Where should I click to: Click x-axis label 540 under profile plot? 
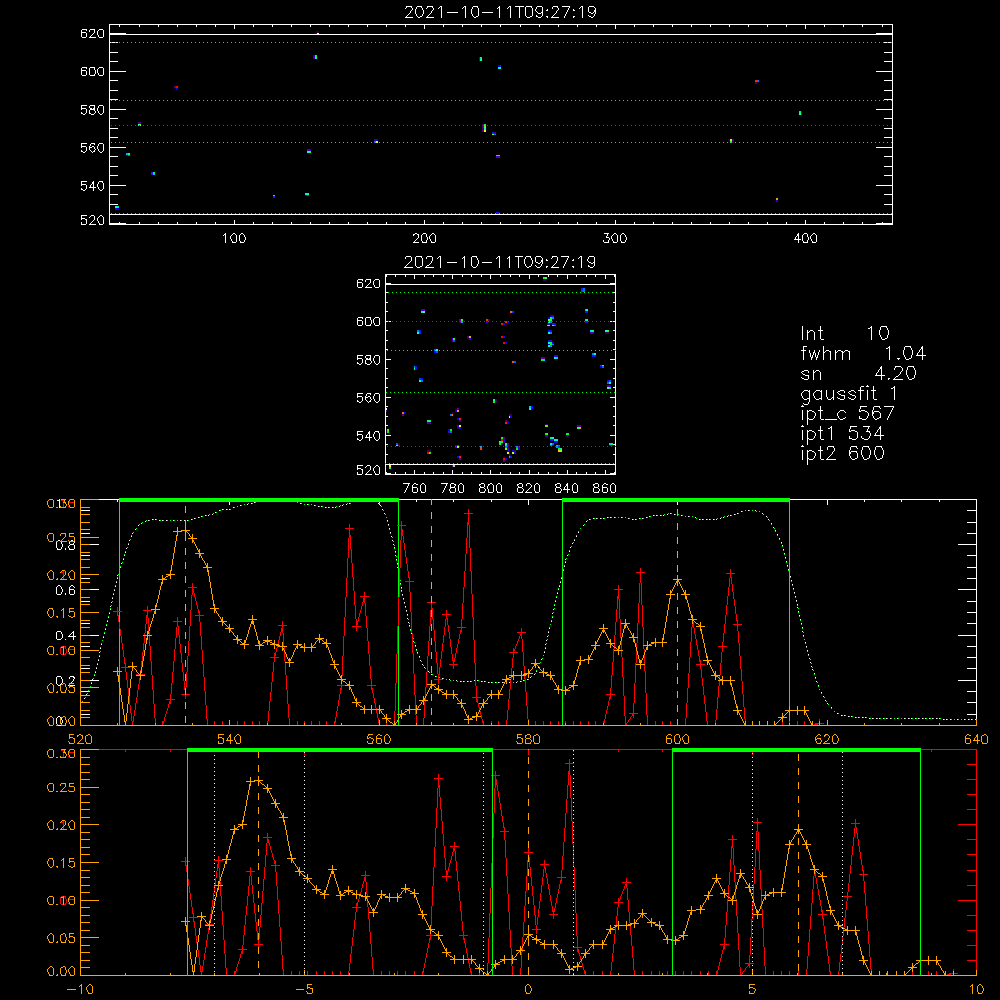click(230, 739)
